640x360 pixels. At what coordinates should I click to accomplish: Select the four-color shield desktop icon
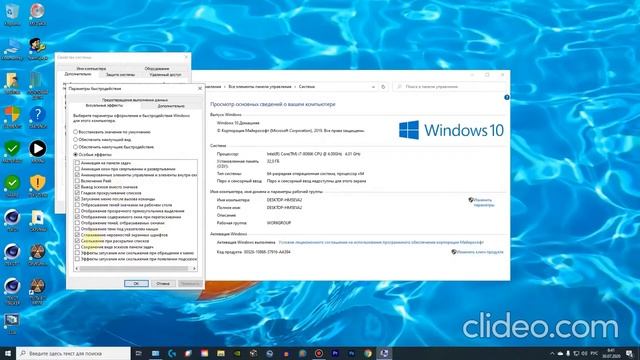click(x=12, y=116)
